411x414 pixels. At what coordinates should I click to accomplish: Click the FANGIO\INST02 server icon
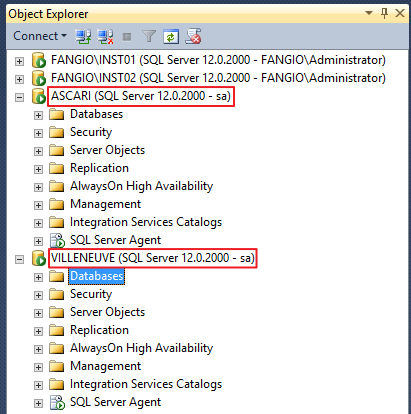pyautogui.click(x=39, y=78)
